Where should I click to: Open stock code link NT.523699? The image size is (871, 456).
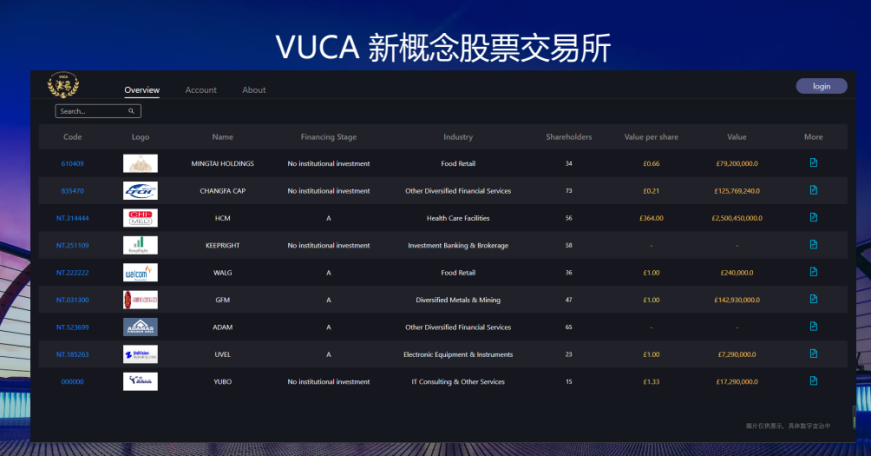(72, 327)
